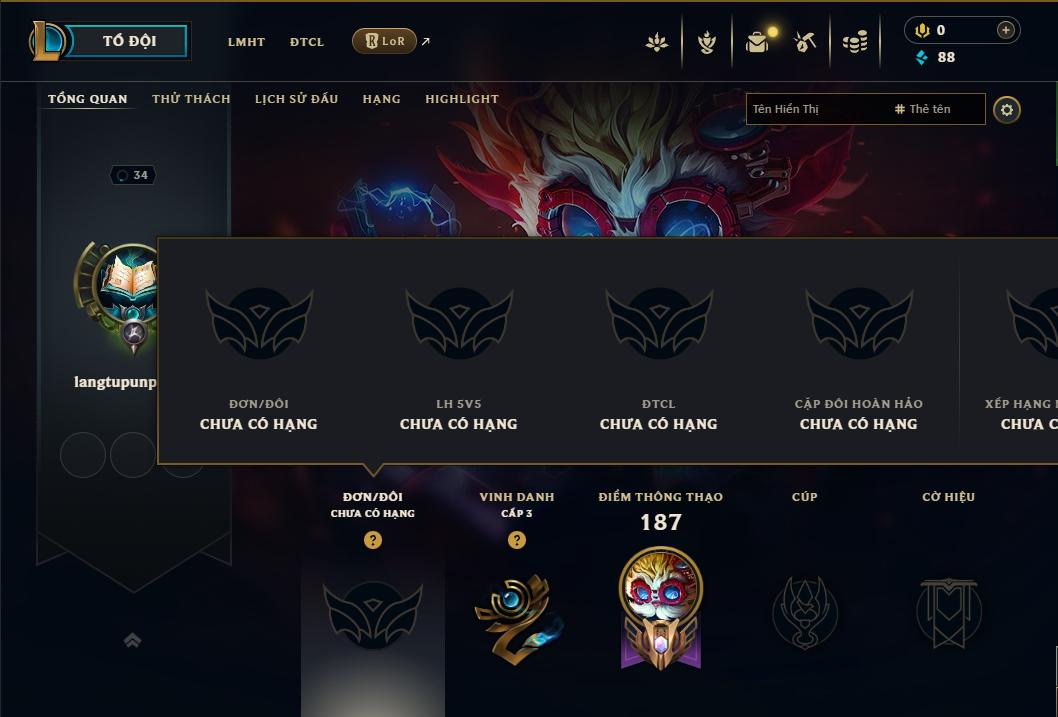Select the ĐTCL game mode

(x=307, y=42)
